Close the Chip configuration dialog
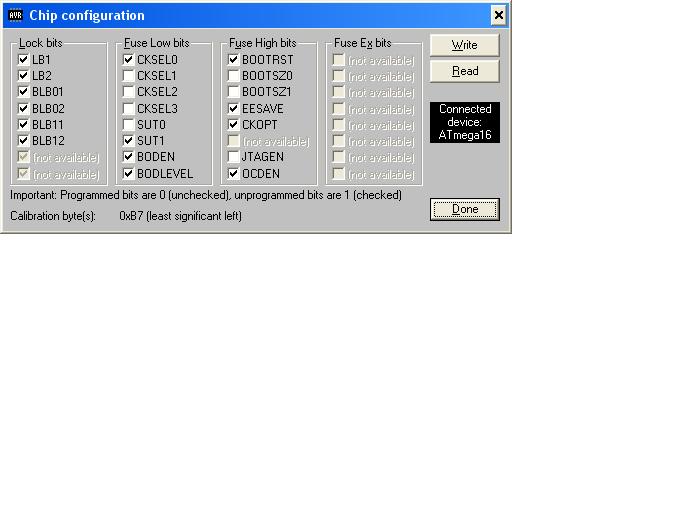This screenshot has width=700, height=525. click(x=499, y=16)
